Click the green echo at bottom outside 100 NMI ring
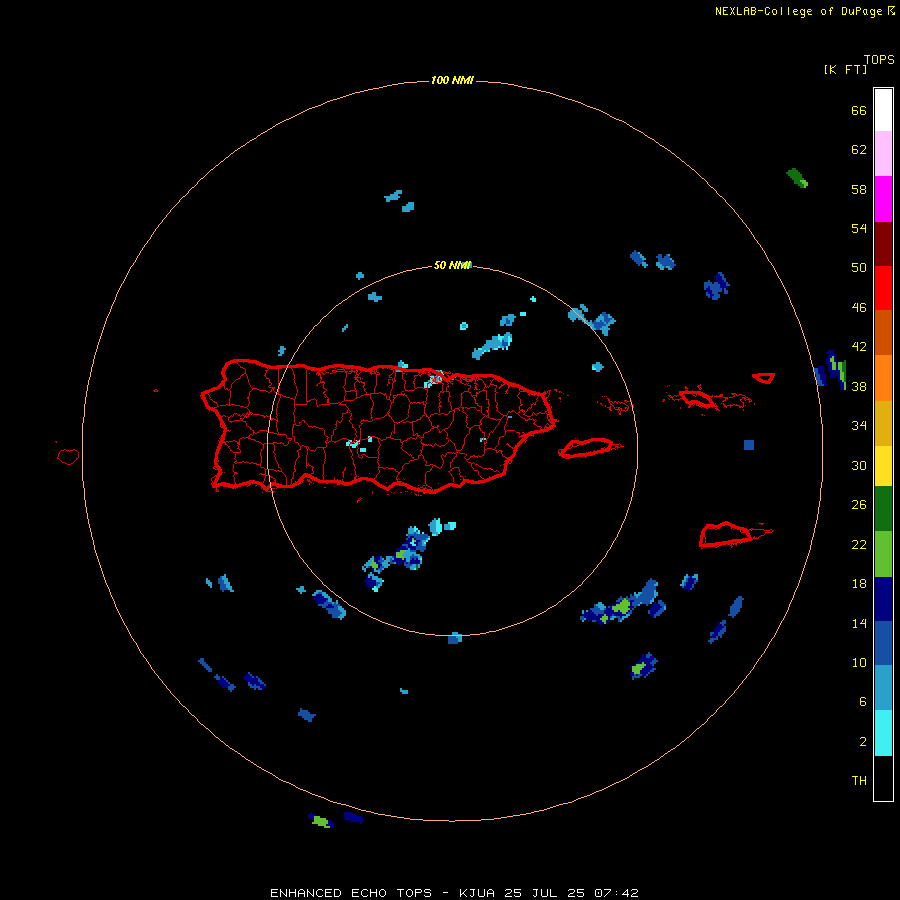900x900 pixels. click(321, 821)
